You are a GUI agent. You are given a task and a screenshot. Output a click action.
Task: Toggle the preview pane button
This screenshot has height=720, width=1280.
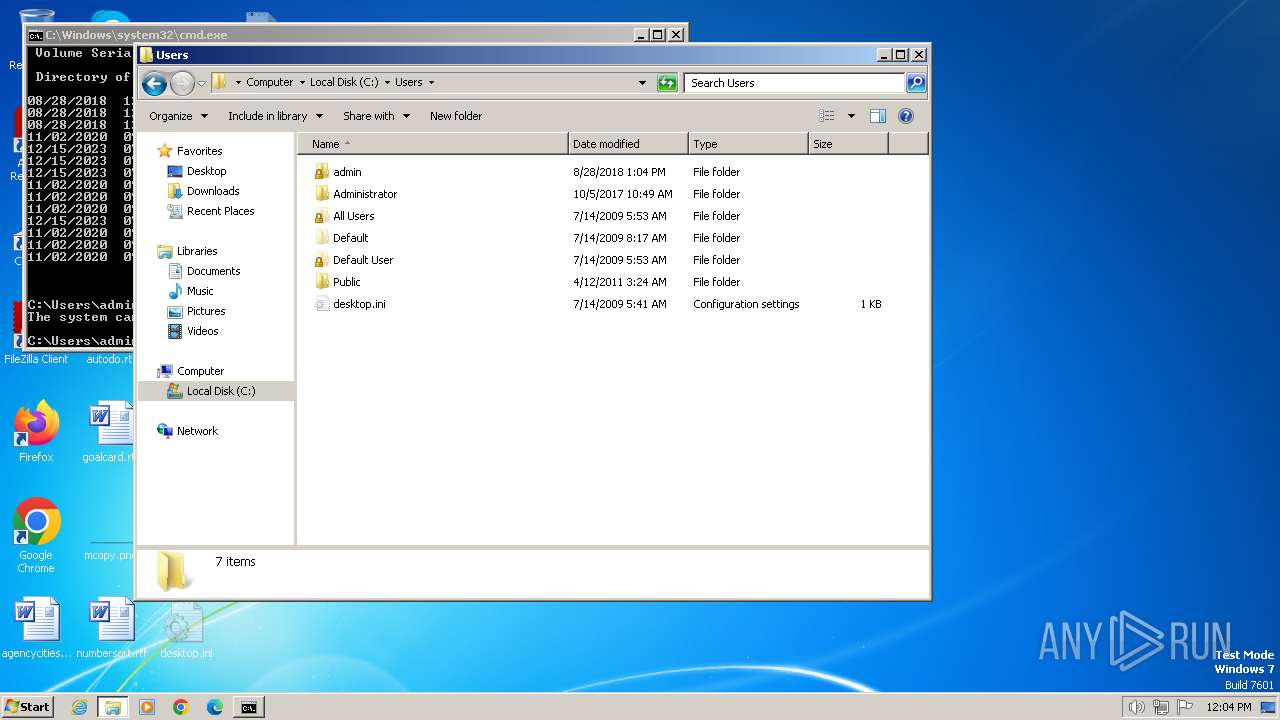click(x=878, y=116)
